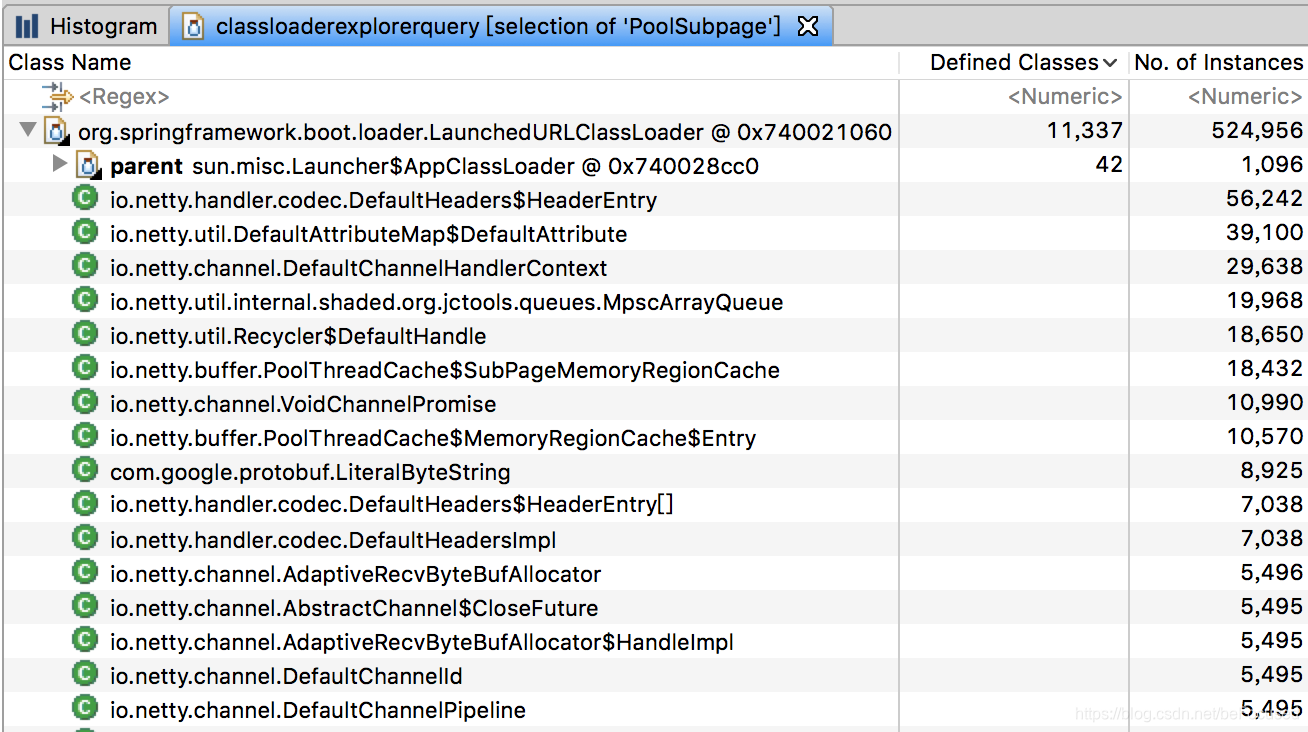Click the Regex filter row icon
This screenshot has width=1308, height=732.
coord(57,97)
